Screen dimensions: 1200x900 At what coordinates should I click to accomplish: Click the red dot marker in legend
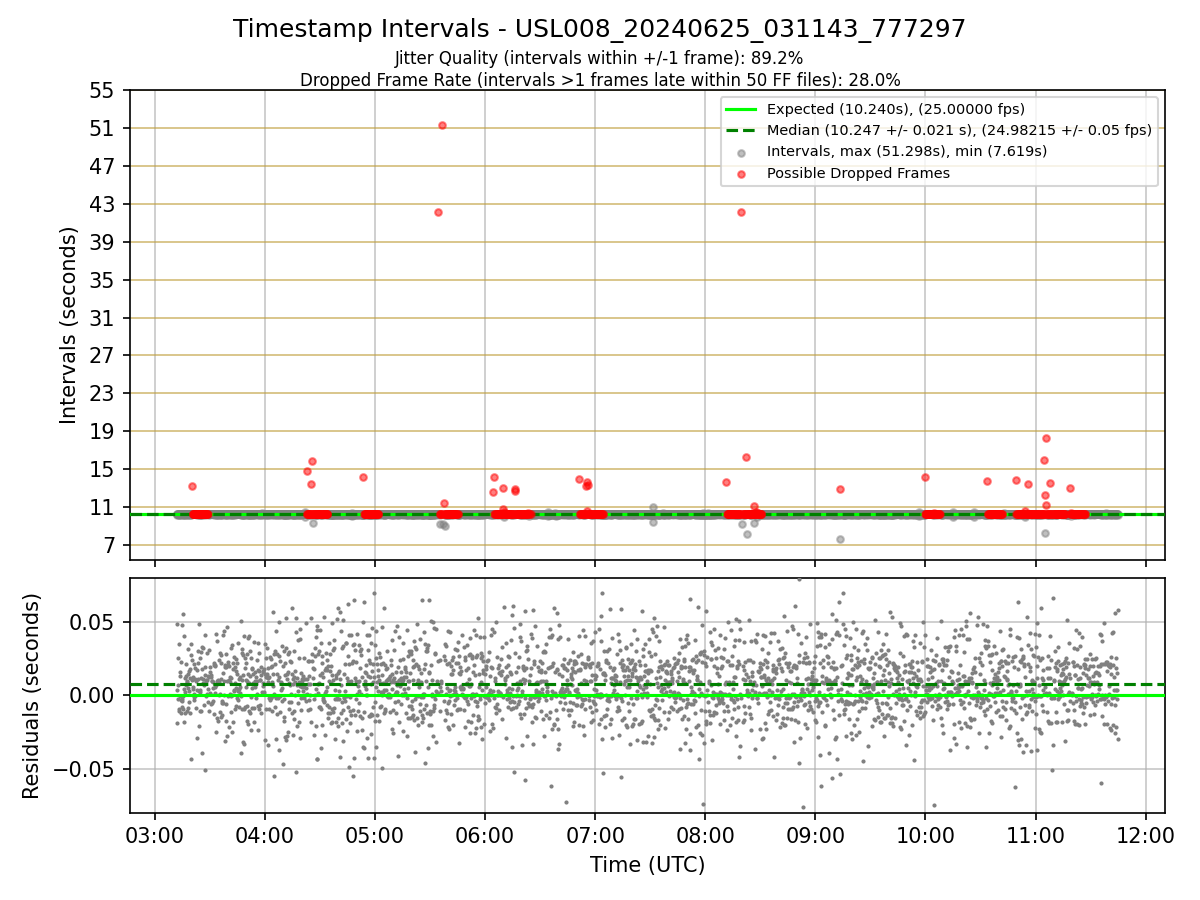pos(741,174)
